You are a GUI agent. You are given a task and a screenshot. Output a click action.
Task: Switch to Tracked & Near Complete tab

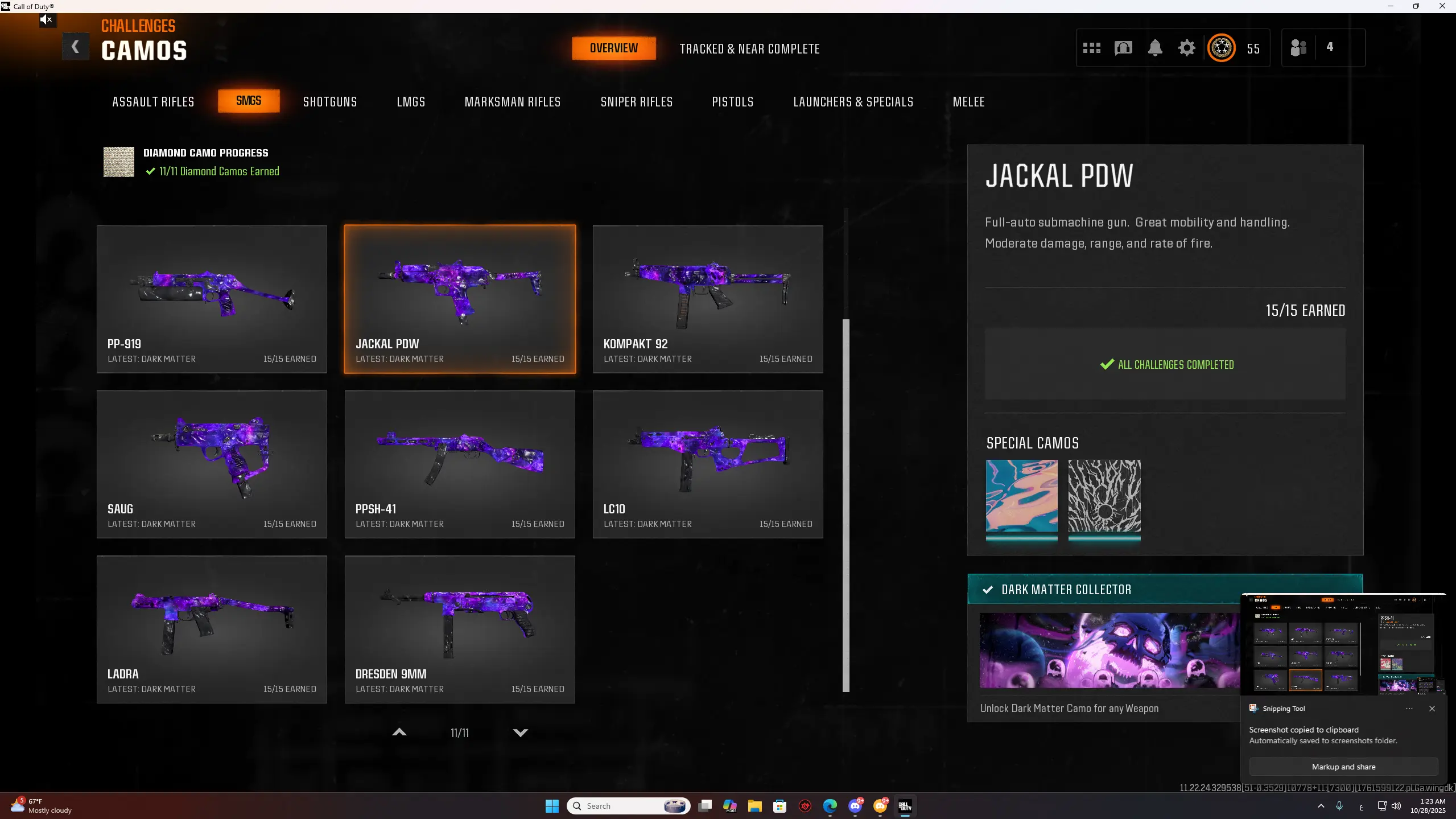(749, 49)
